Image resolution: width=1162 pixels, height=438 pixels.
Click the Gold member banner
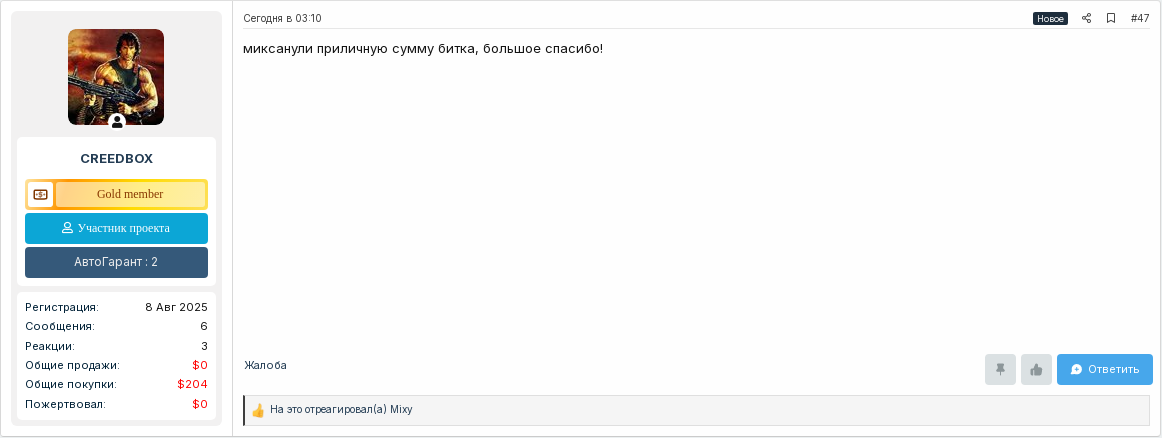pos(116,194)
